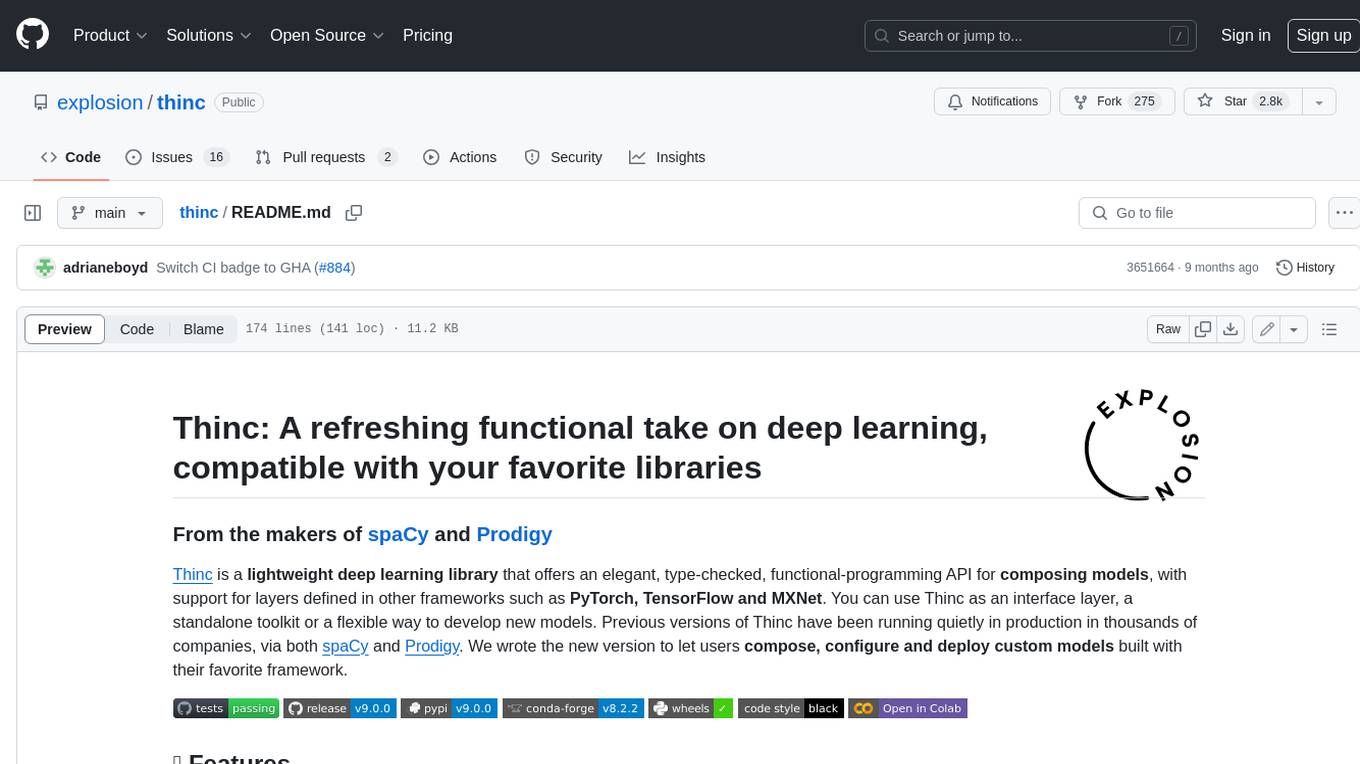
Task: Open the README outline list icon
Action: 1329,329
